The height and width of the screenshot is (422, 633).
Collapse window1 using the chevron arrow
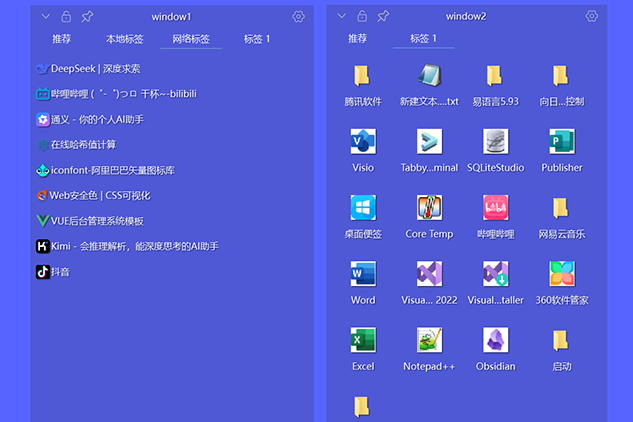tap(46, 17)
